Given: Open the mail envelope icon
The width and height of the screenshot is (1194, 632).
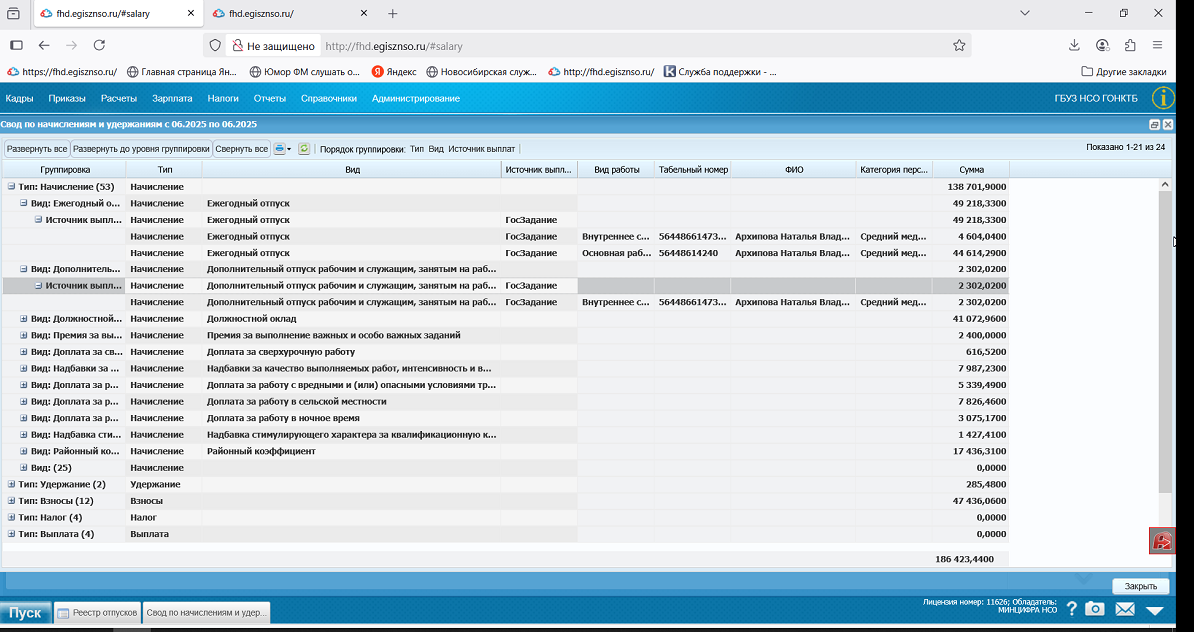Looking at the screenshot, I should [1125, 609].
